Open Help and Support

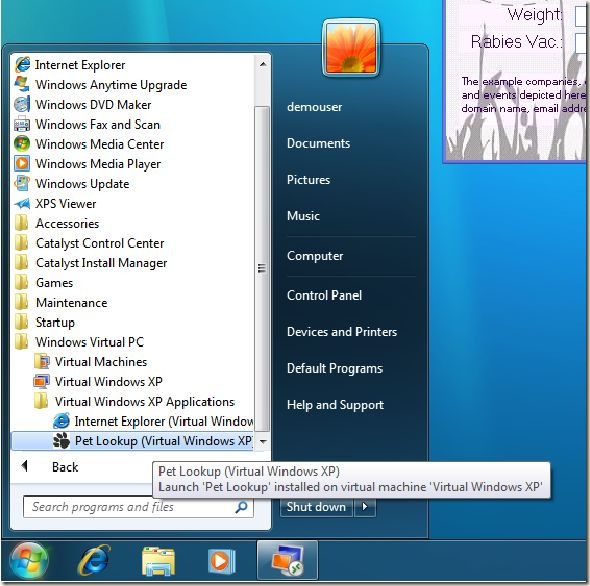(x=335, y=405)
